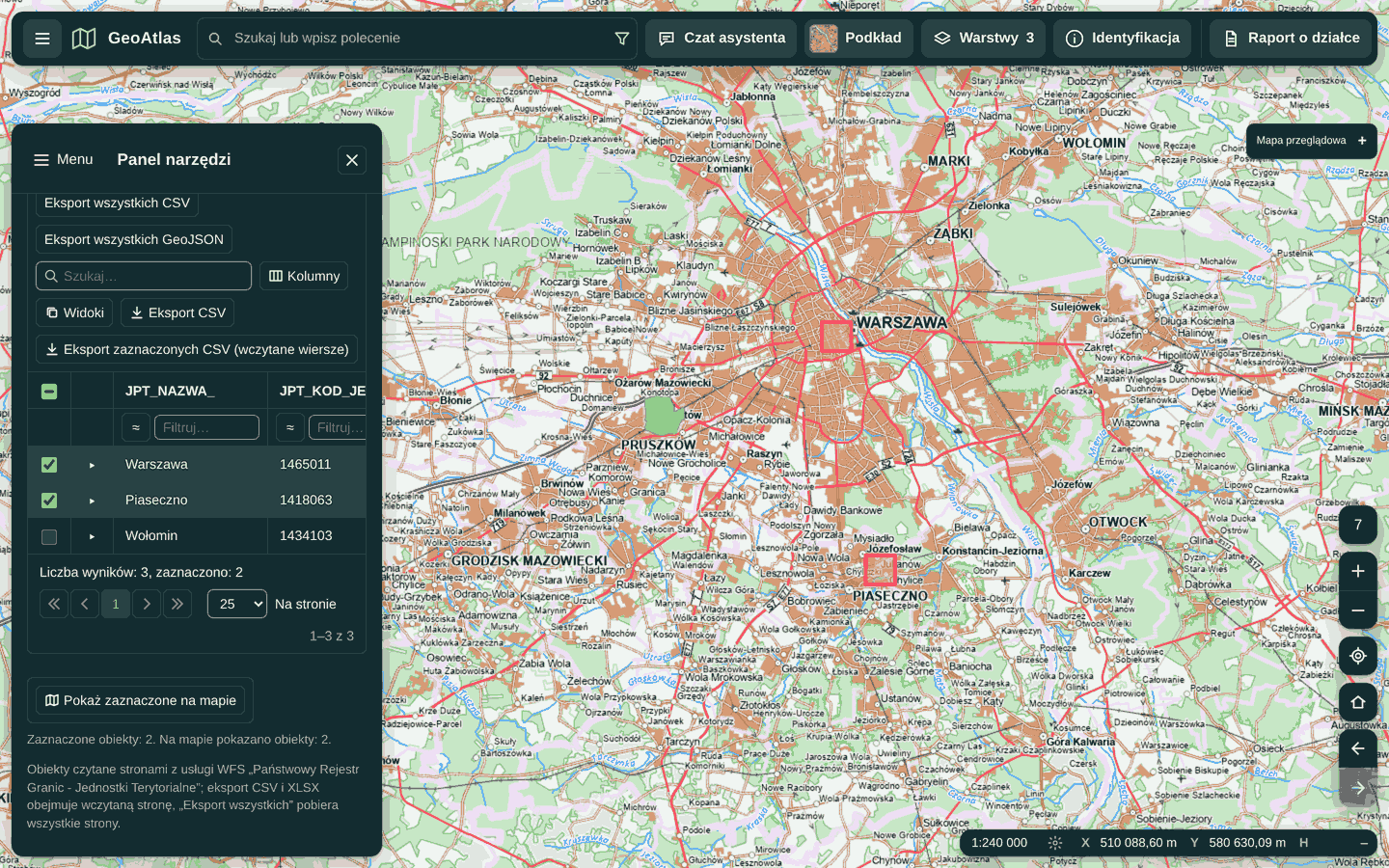Zoom in with the plus map button

[1358, 571]
